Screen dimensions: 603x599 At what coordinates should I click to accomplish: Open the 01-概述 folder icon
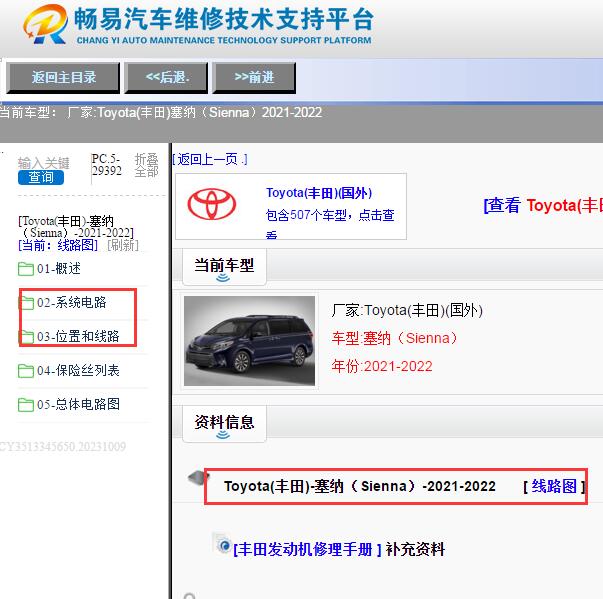[26, 269]
